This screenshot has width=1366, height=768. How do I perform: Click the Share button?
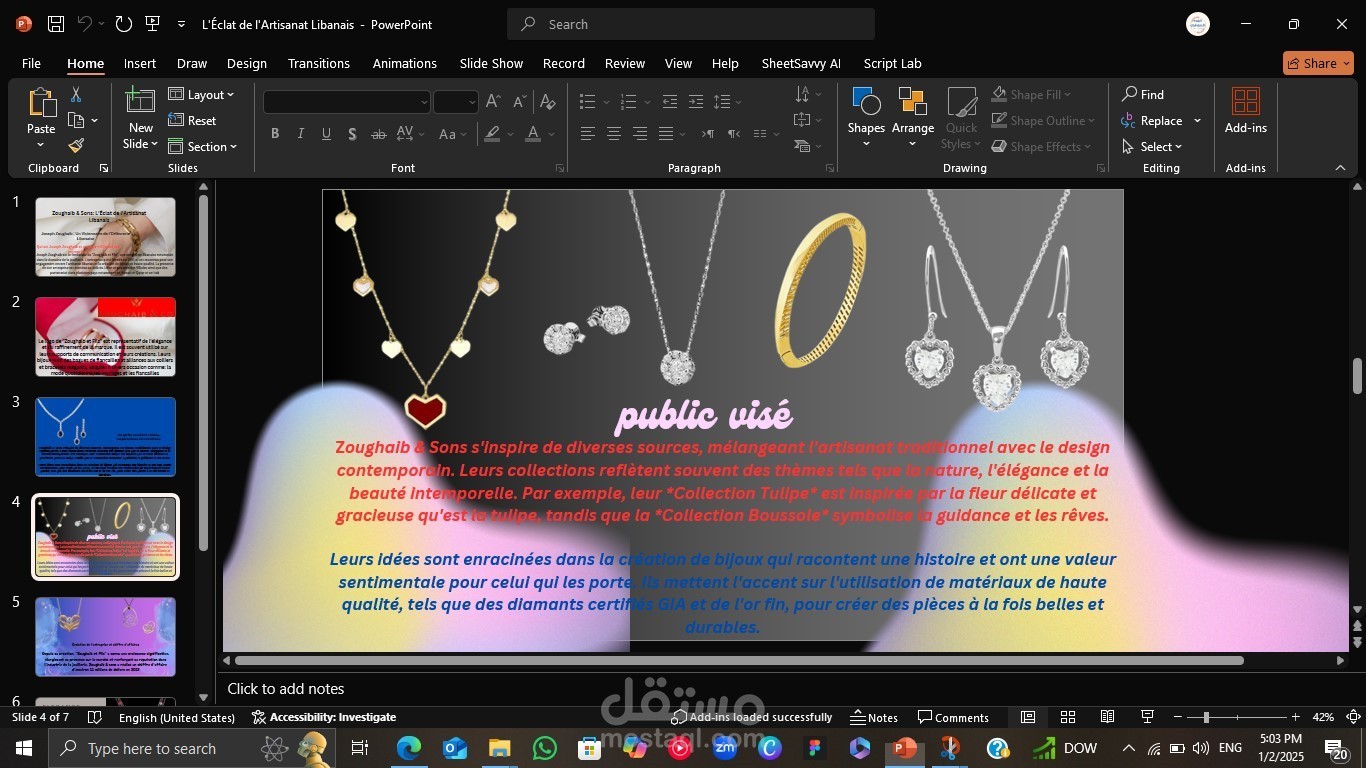click(1318, 63)
